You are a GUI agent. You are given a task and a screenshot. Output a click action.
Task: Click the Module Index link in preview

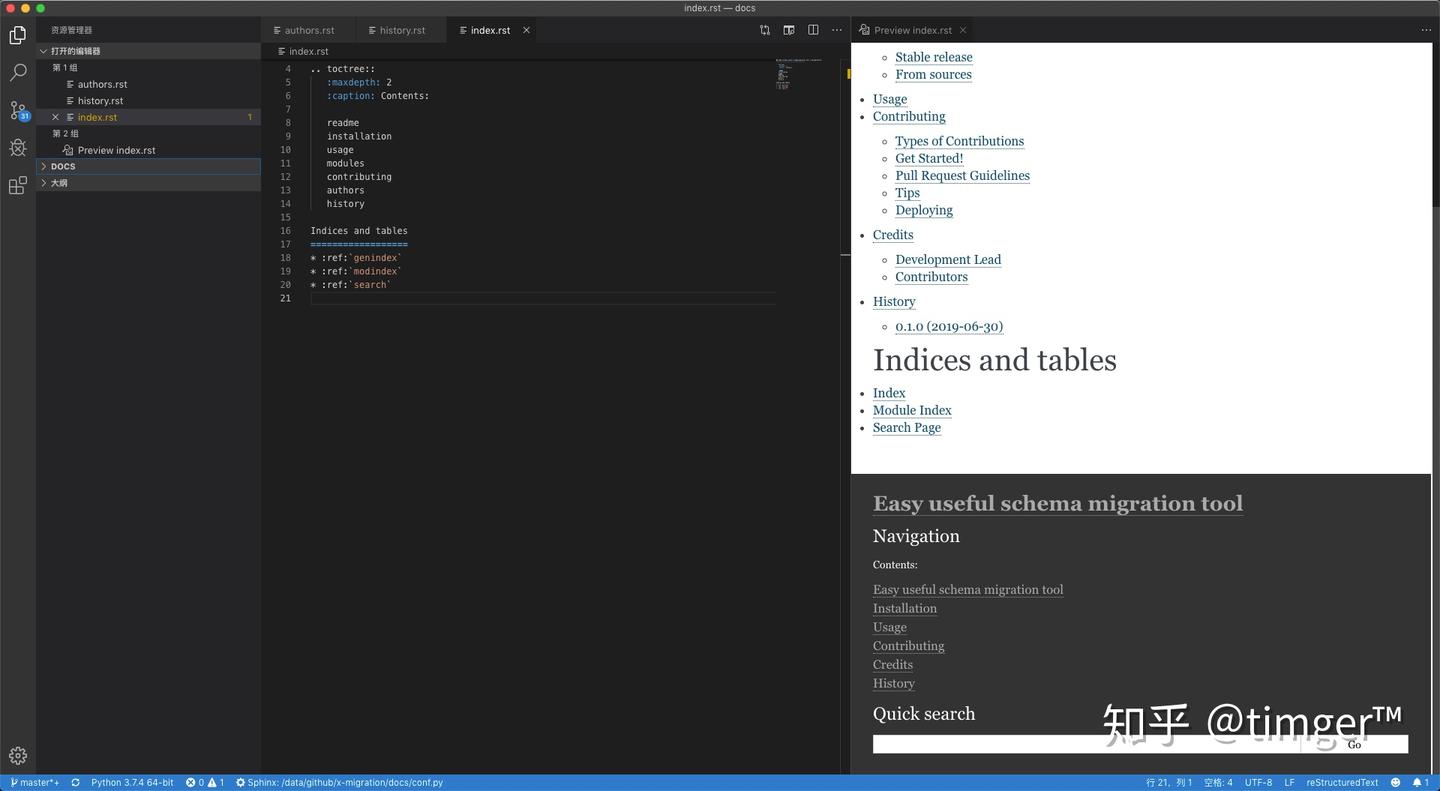[x=912, y=410]
